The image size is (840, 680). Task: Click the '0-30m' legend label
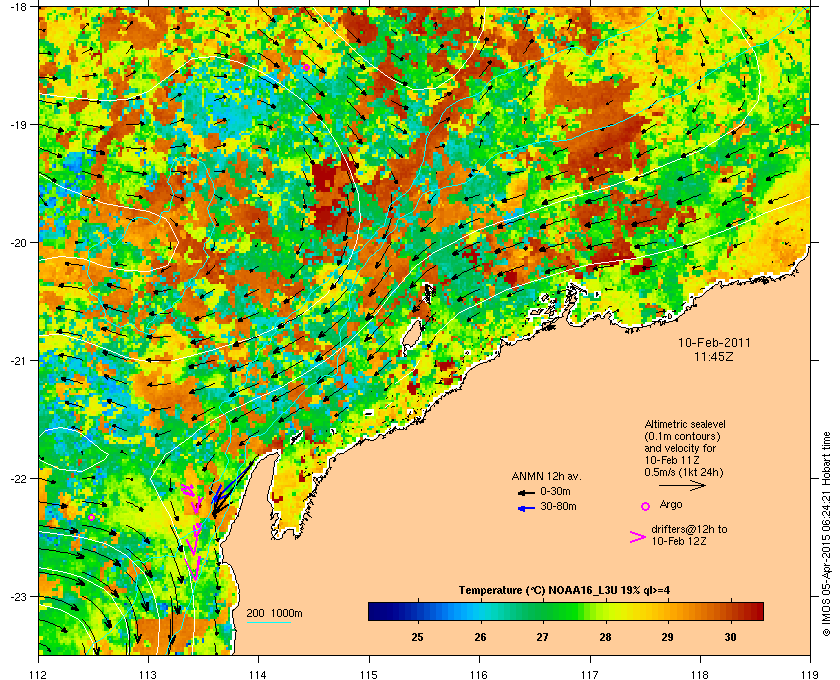click(555, 491)
